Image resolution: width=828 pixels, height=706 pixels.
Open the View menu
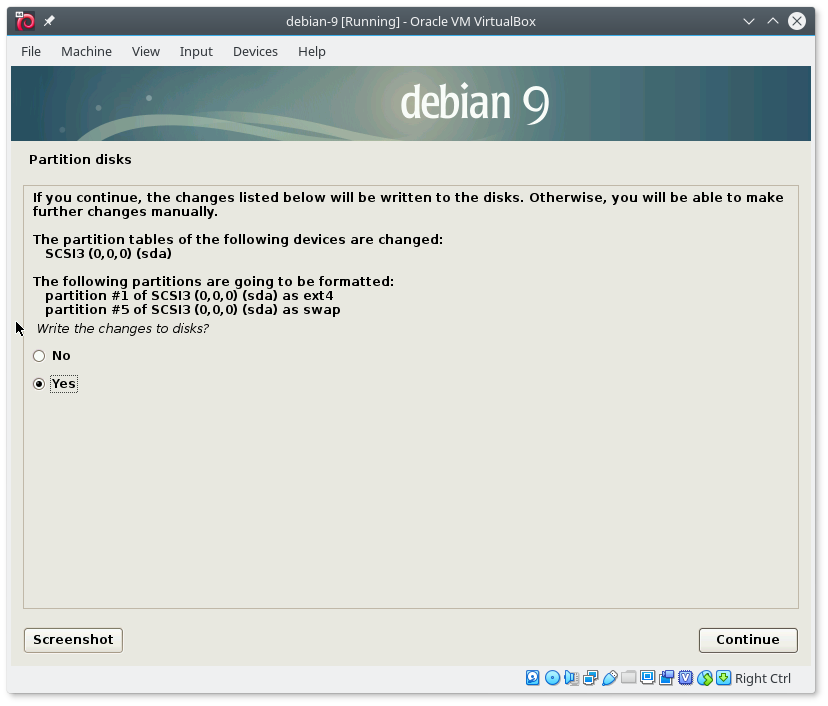[x=145, y=51]
